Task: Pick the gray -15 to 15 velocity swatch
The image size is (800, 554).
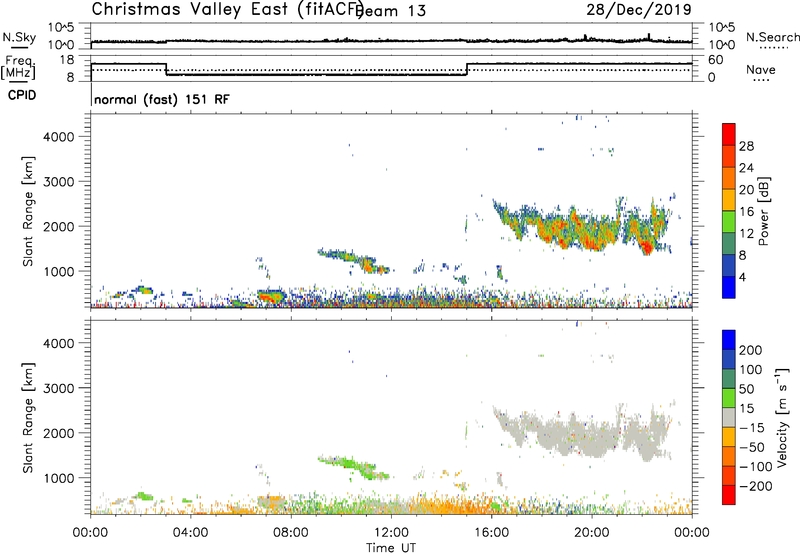Action: coord(729,417)
